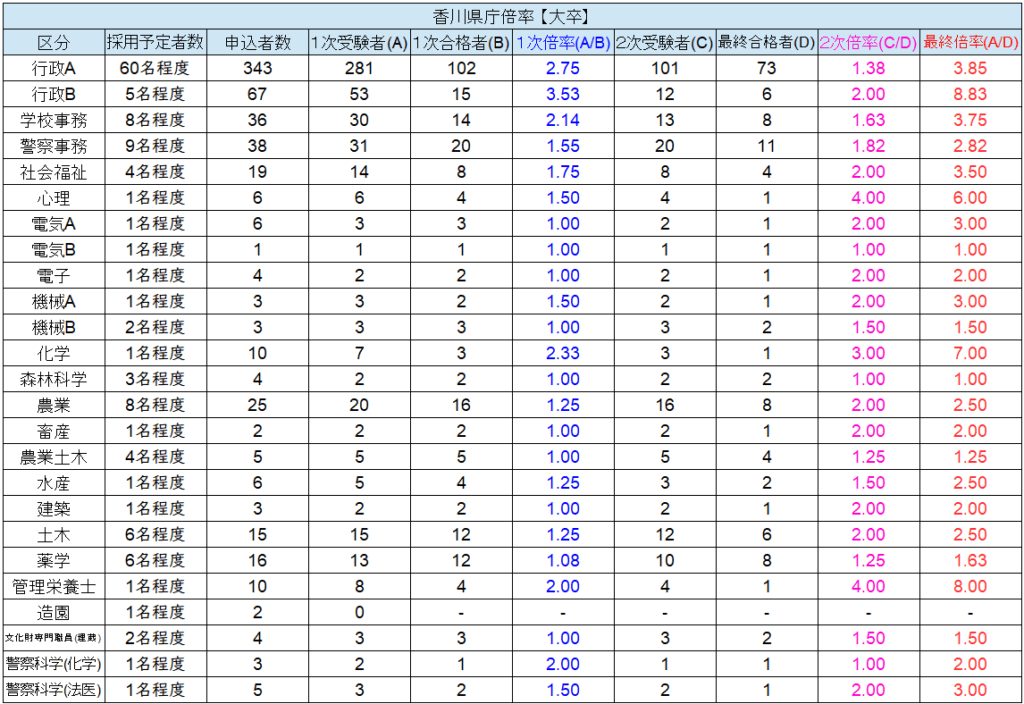Click the 造園 row label
1024x704 pixels.
pos(53,612)
